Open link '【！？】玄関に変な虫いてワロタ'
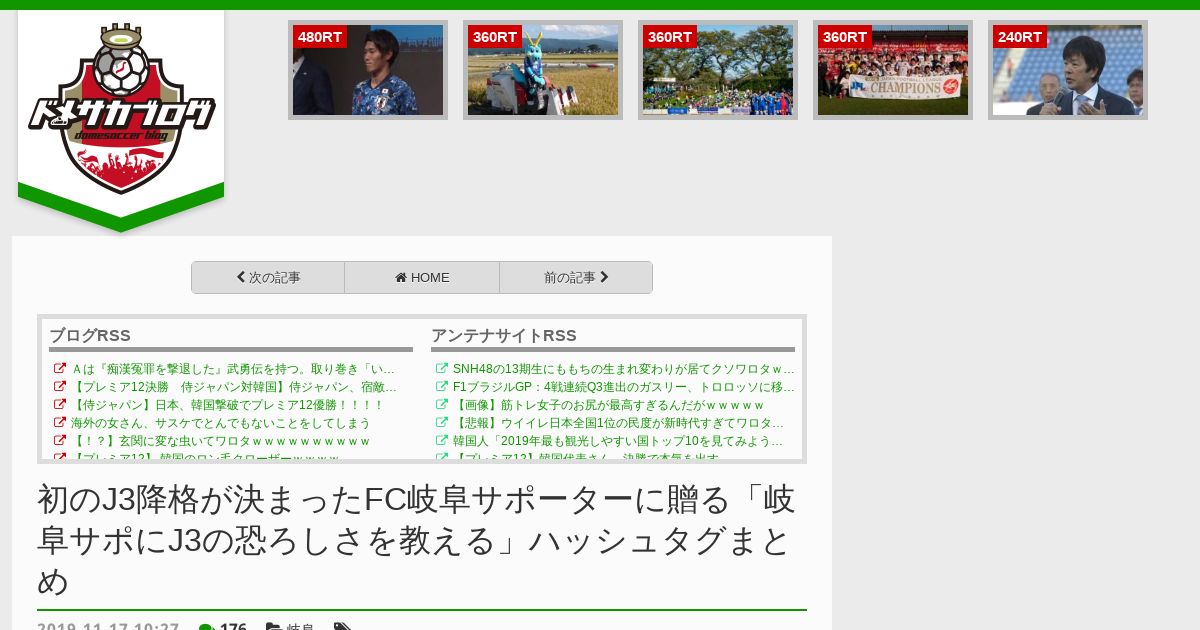This screenshot has width=1200, height=630. point(220,441)
